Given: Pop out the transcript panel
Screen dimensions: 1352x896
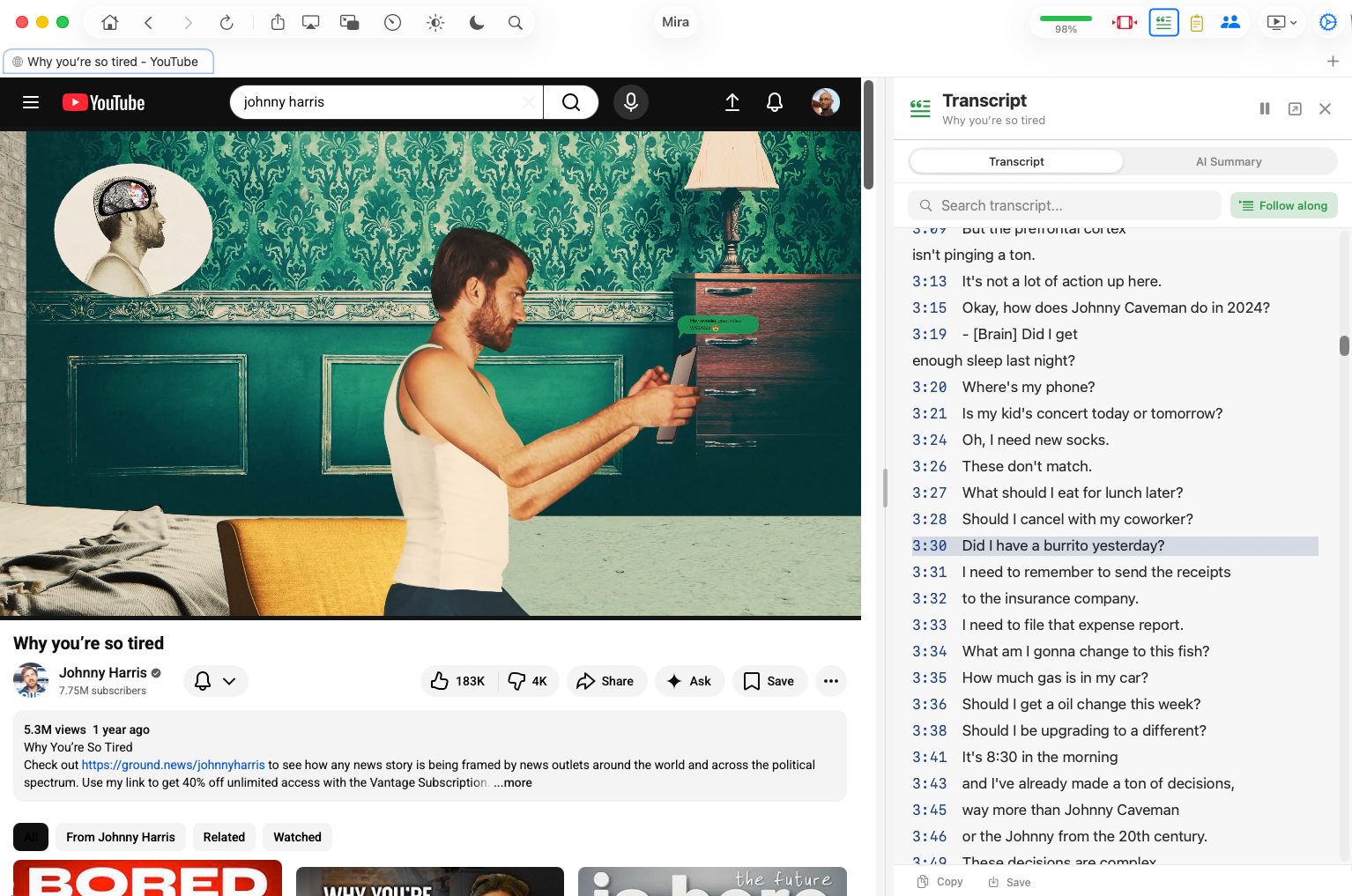Looking at the screenshot, I should click(x=1295, y=108).
